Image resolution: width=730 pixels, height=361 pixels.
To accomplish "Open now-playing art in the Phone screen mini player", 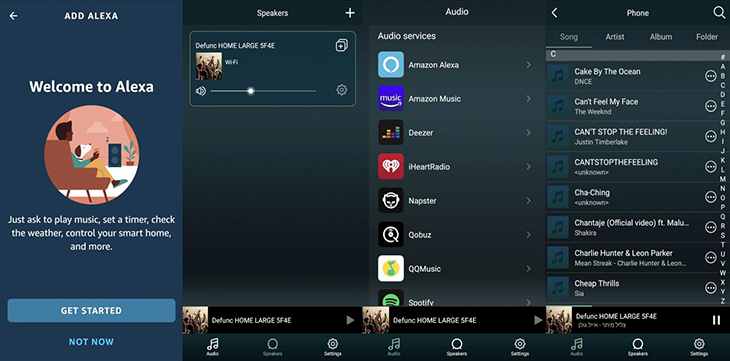I will (559, 320).
